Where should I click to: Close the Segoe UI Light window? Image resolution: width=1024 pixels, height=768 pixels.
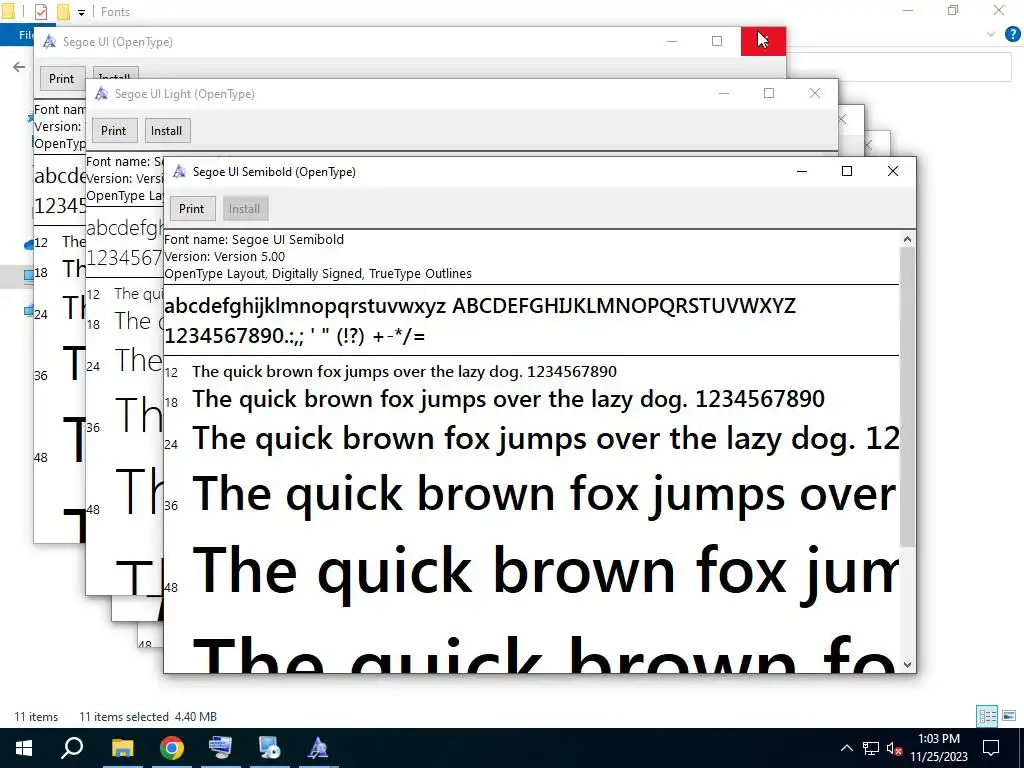(814, 93)
